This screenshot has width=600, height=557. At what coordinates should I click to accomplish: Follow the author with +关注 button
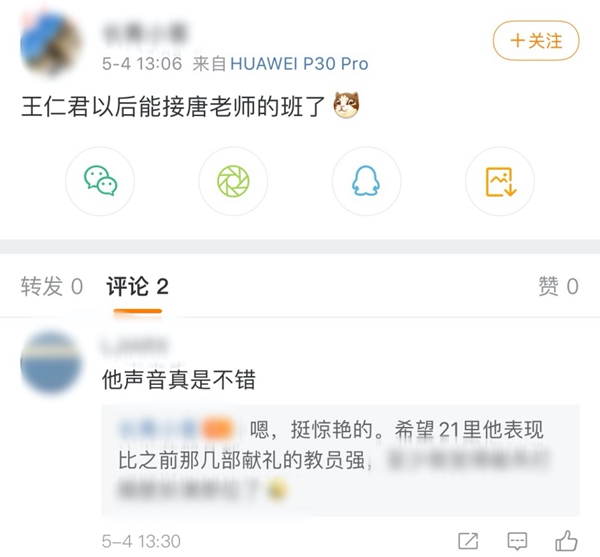point(536,41)
